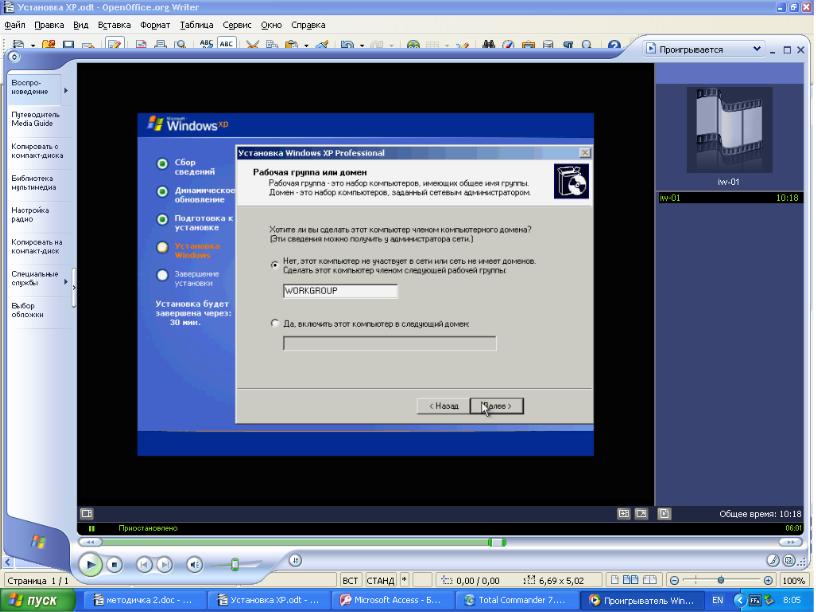The height and width of the screenshot is (612, 816).
Task: Select the 'Да, включить этот компьютер' radio
Action: [x=274, y=323]
